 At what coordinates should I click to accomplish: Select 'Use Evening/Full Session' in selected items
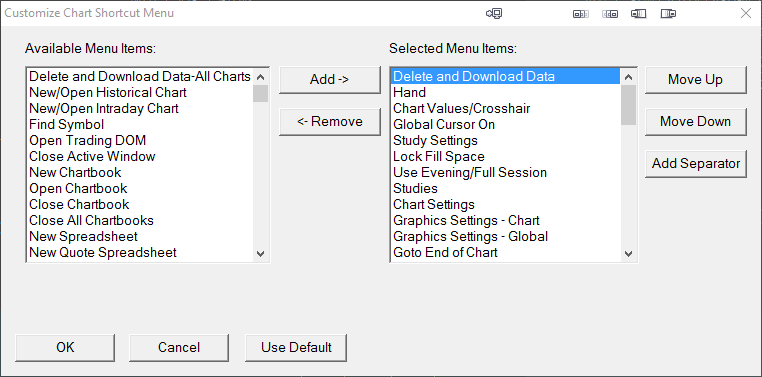click(x=506, y=172)
